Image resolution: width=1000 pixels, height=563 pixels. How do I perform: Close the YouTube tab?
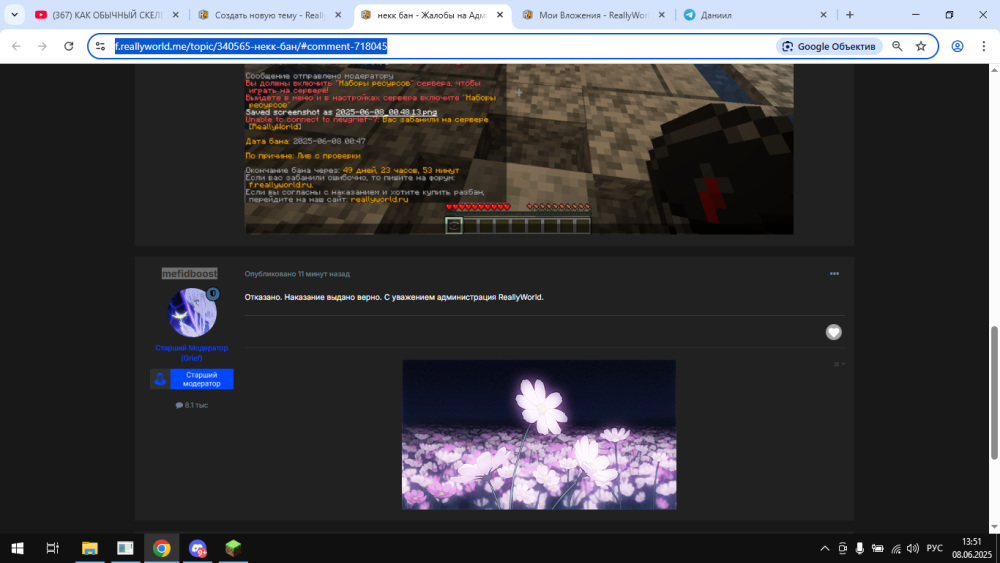pyautogui.click(x=175, y=15)
